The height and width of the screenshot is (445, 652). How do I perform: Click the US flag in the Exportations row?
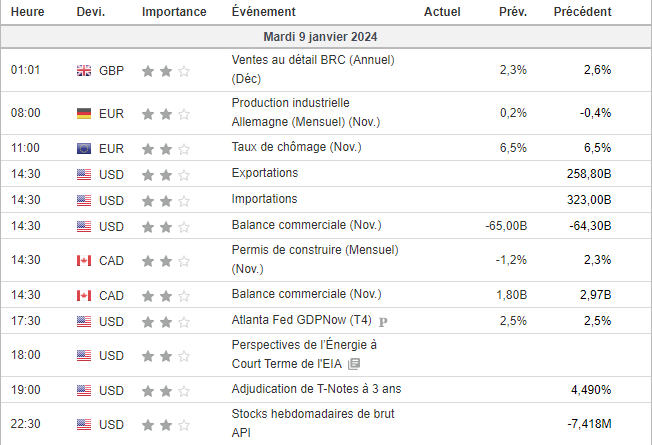tap(84, 174)
